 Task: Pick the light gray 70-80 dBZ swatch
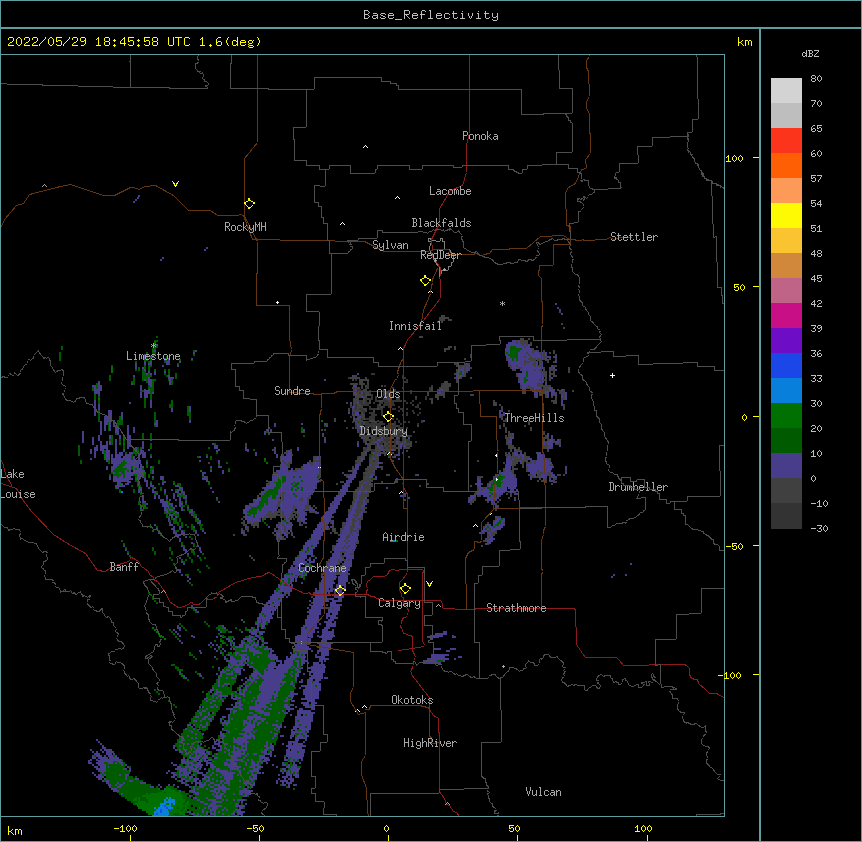786,91
